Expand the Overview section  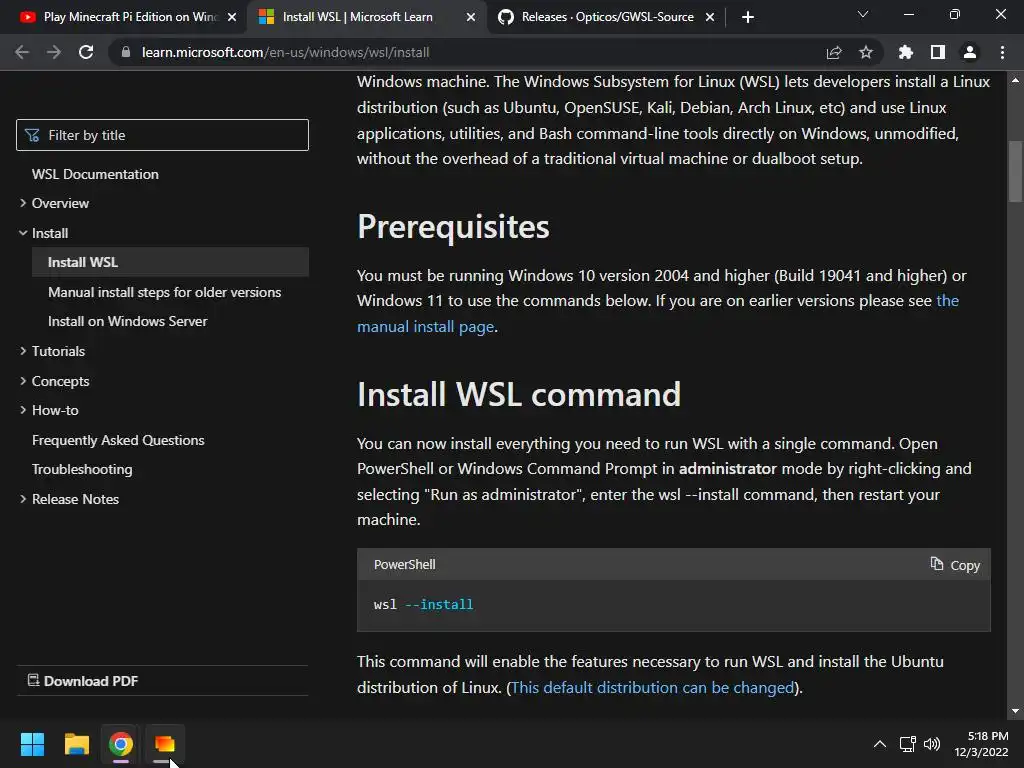[60, 203]
